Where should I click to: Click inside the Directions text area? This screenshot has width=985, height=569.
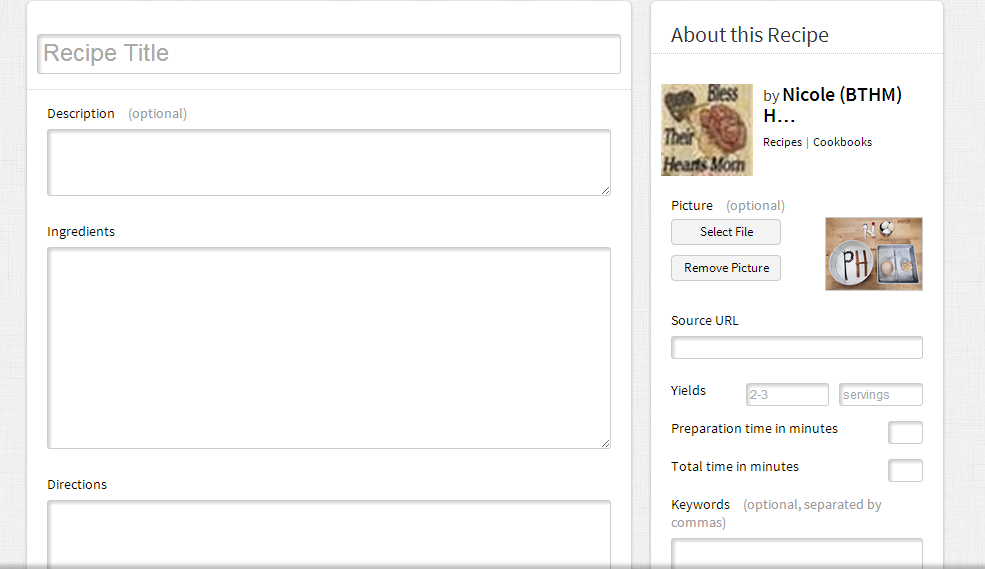[328, 533]
